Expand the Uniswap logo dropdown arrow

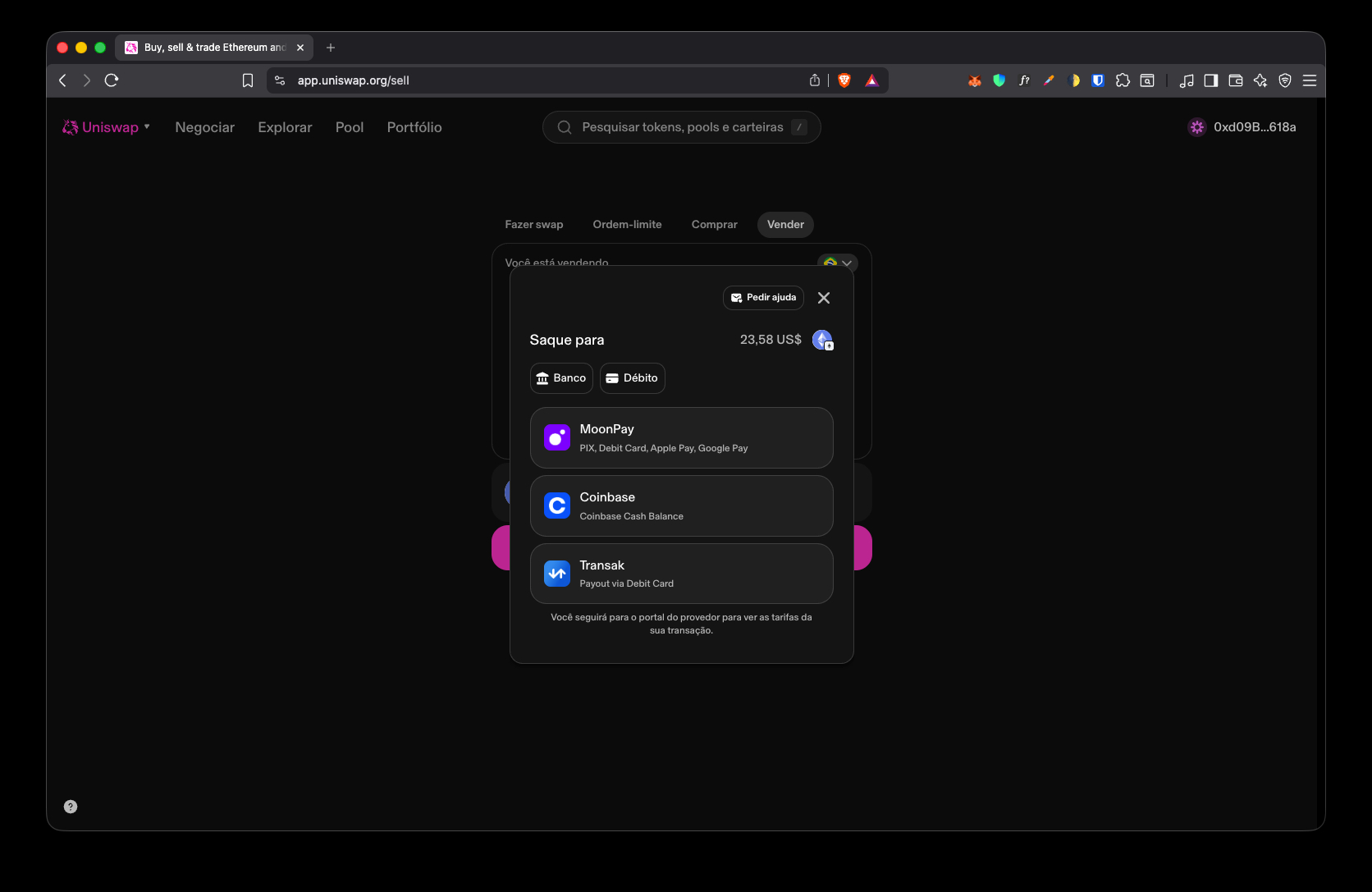coord(147,126)
